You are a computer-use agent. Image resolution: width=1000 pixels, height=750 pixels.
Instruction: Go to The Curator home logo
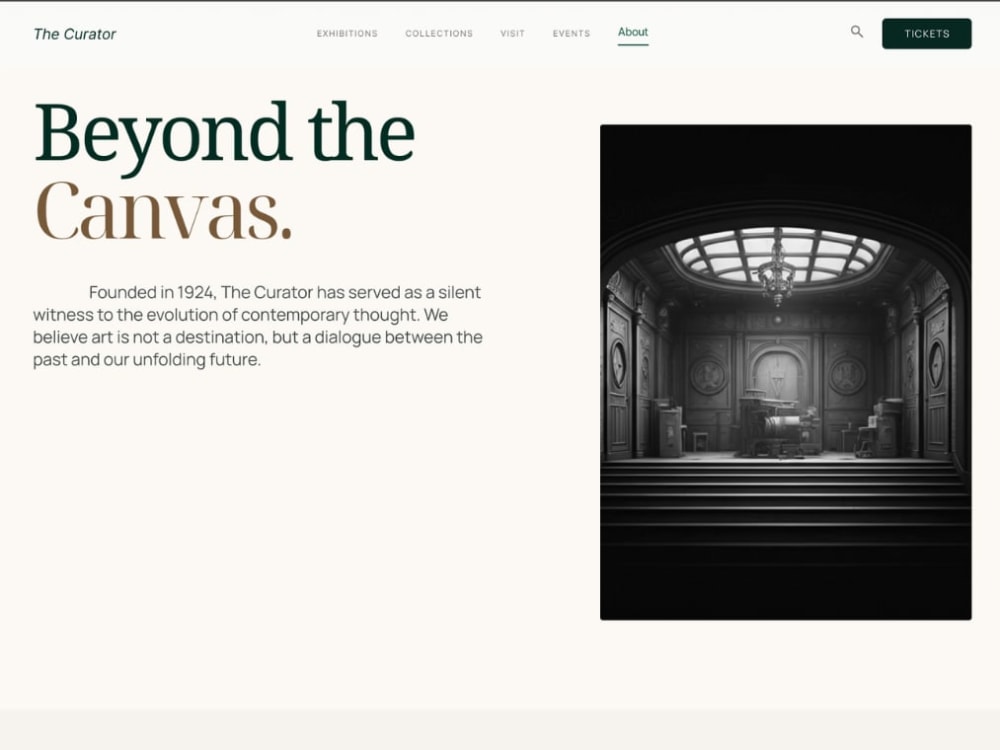[75, 34]
